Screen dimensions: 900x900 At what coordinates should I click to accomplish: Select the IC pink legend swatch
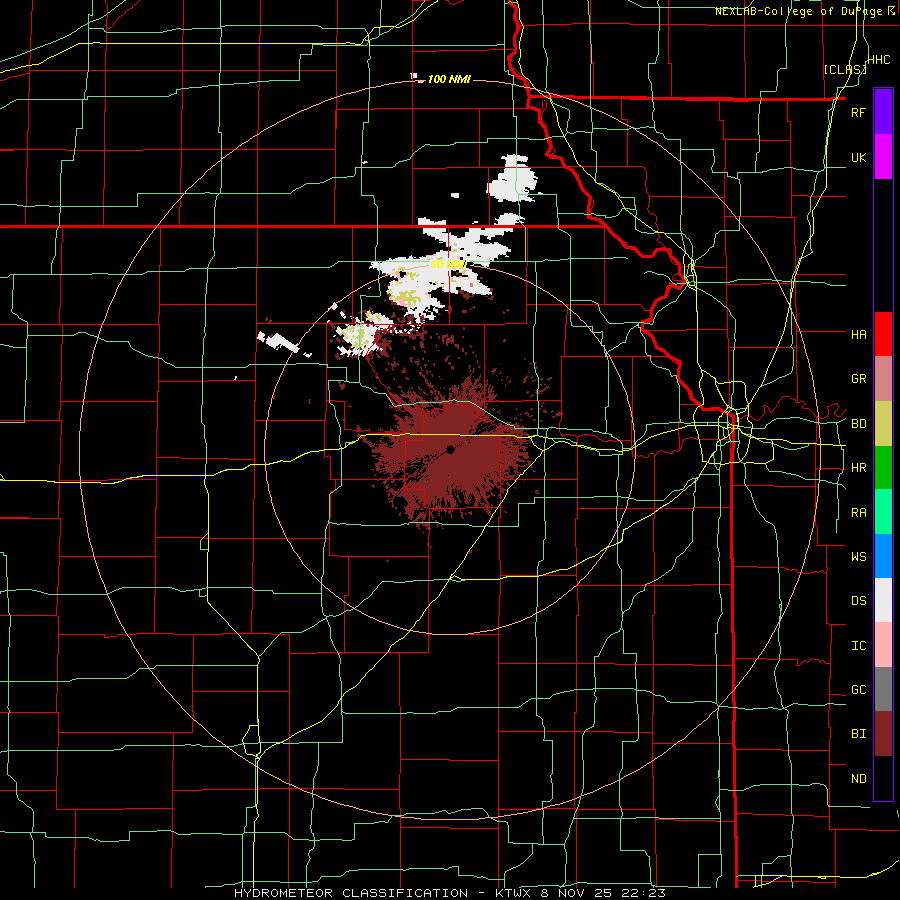coord(883,645)
